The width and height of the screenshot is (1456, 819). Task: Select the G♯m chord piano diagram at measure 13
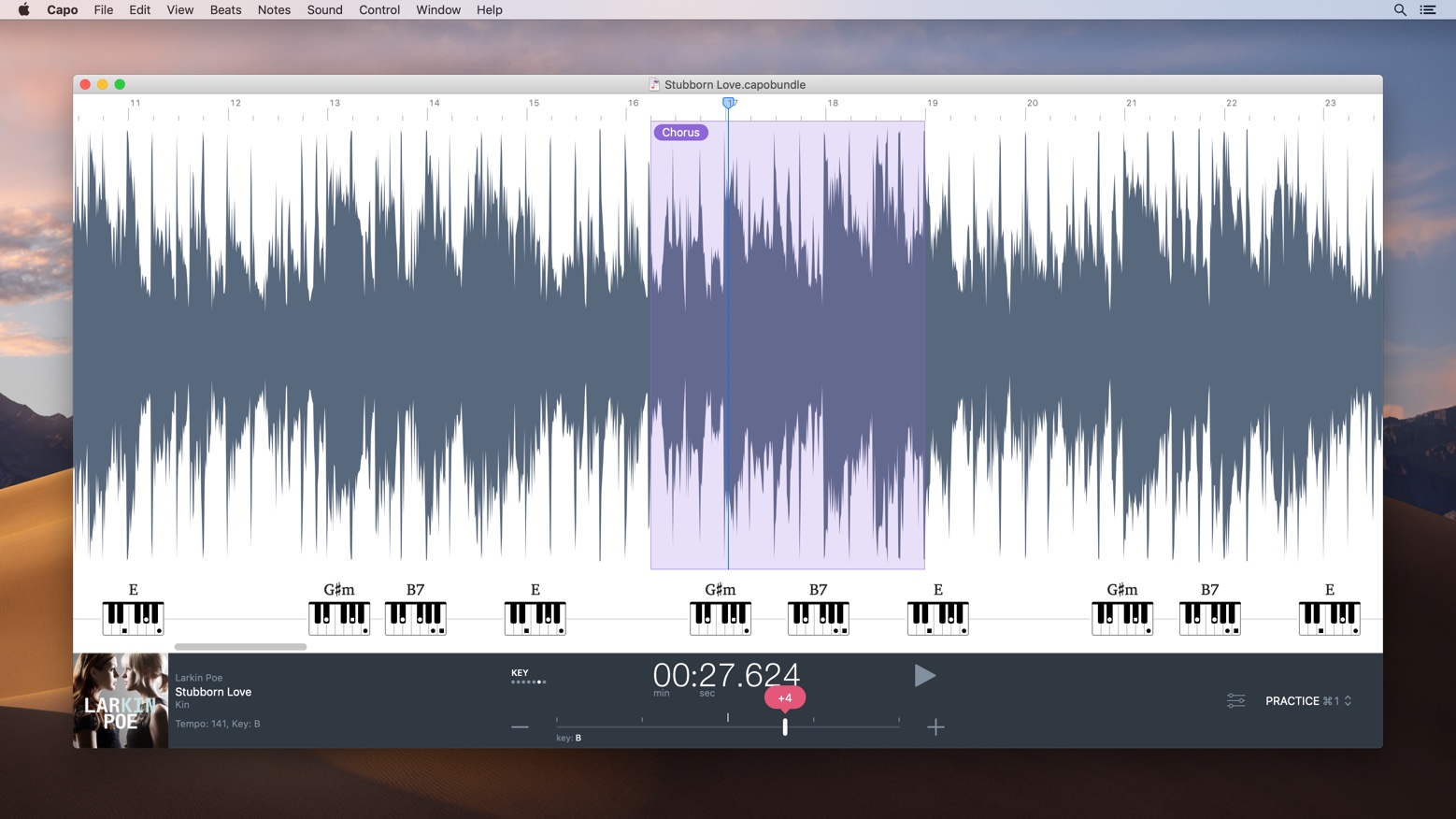tap(339, 618)
